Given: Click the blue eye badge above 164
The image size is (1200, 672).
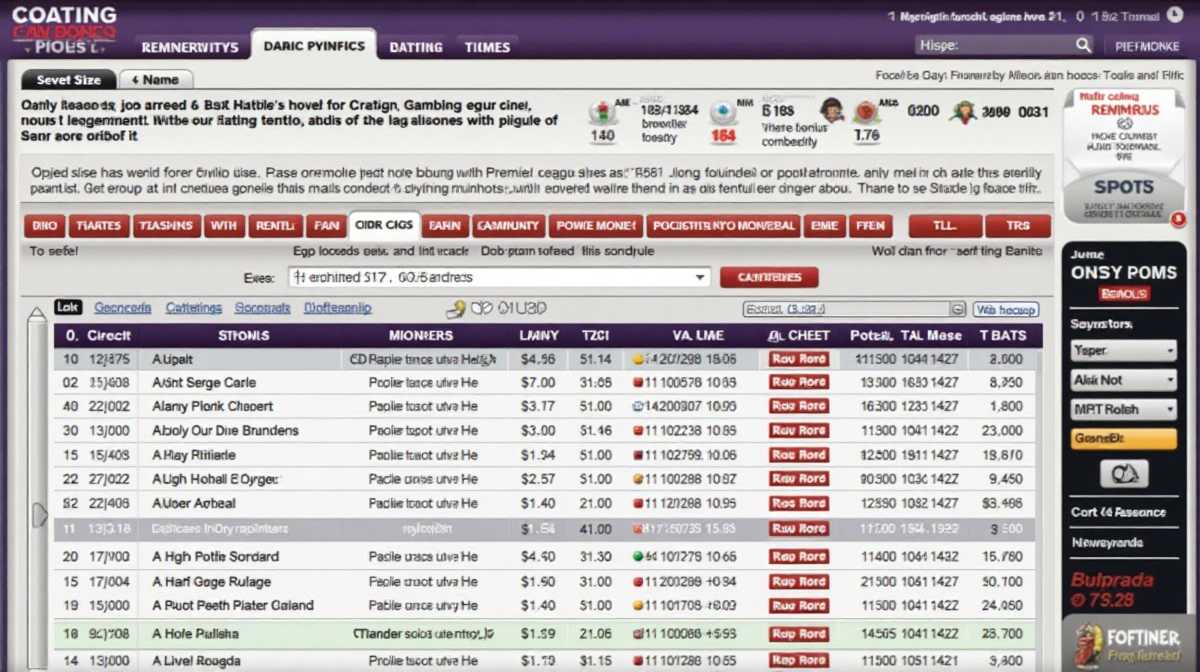Looking at the screenshot, I should coord(722,111).
